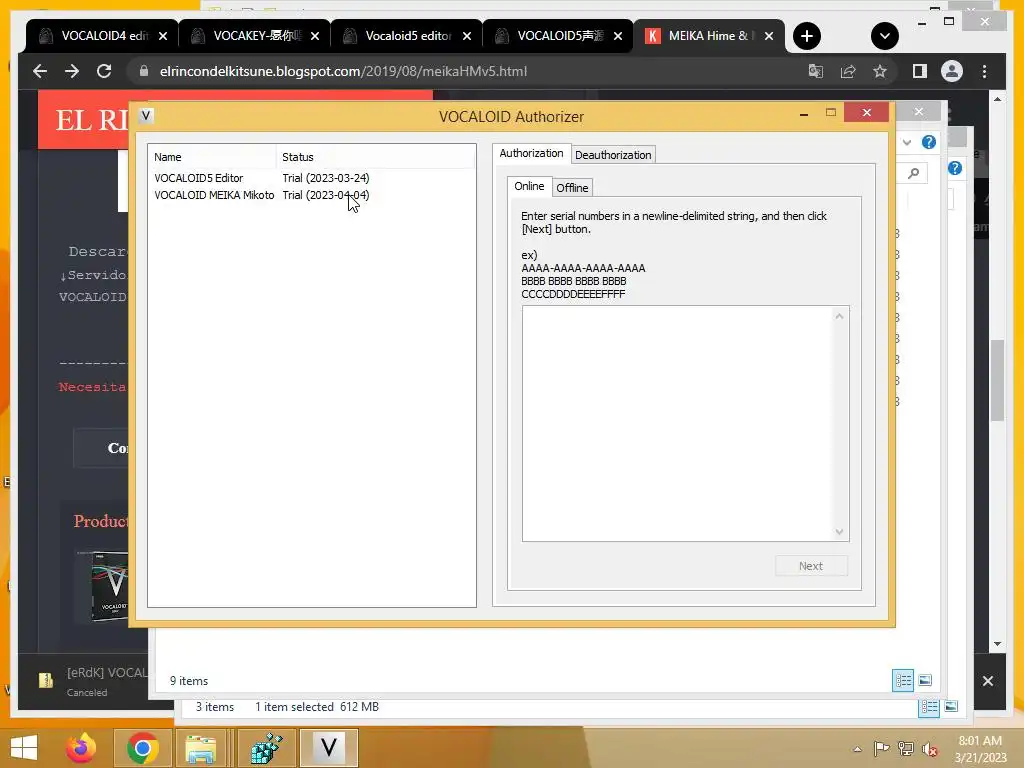This screenshot has width=1024, height=768.
Task: Click the Action Center flag icon
Action: [x=881, y=749]
